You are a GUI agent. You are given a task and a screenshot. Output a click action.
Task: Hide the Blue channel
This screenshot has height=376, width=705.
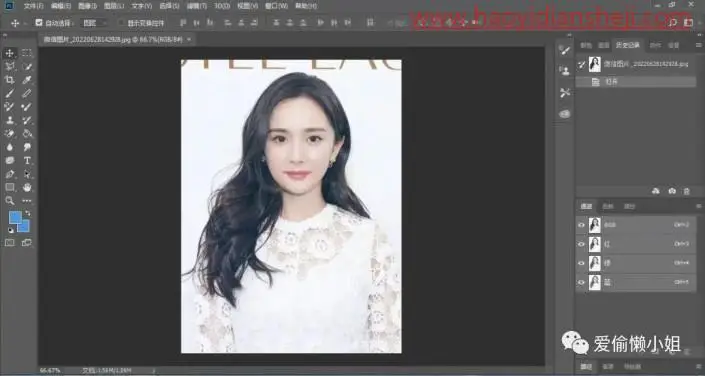581,282
